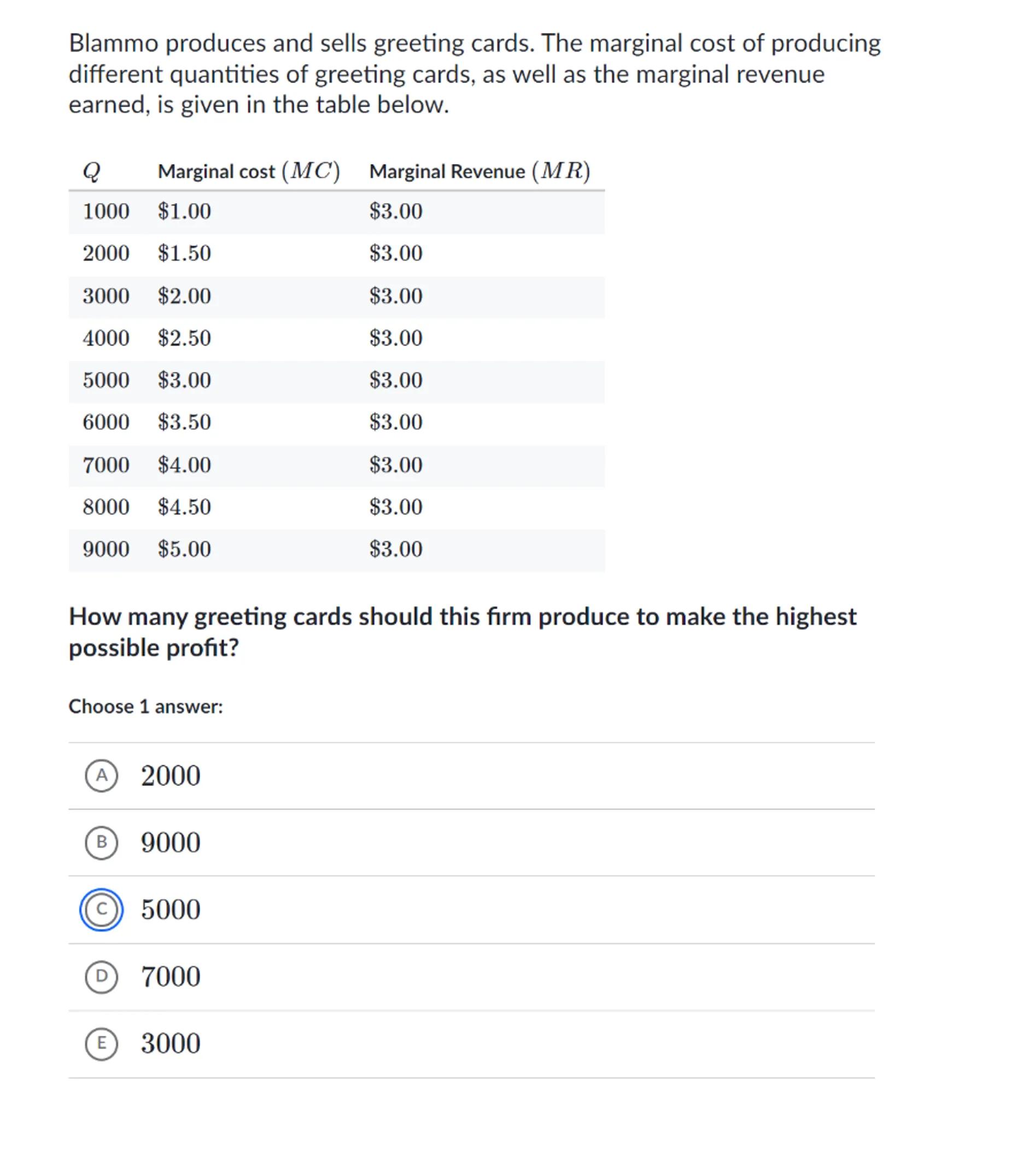Click the Marginal Revenue (MR) column header
The image size is (1034, 1176).
pyautogui.click(x=479, y=171)
